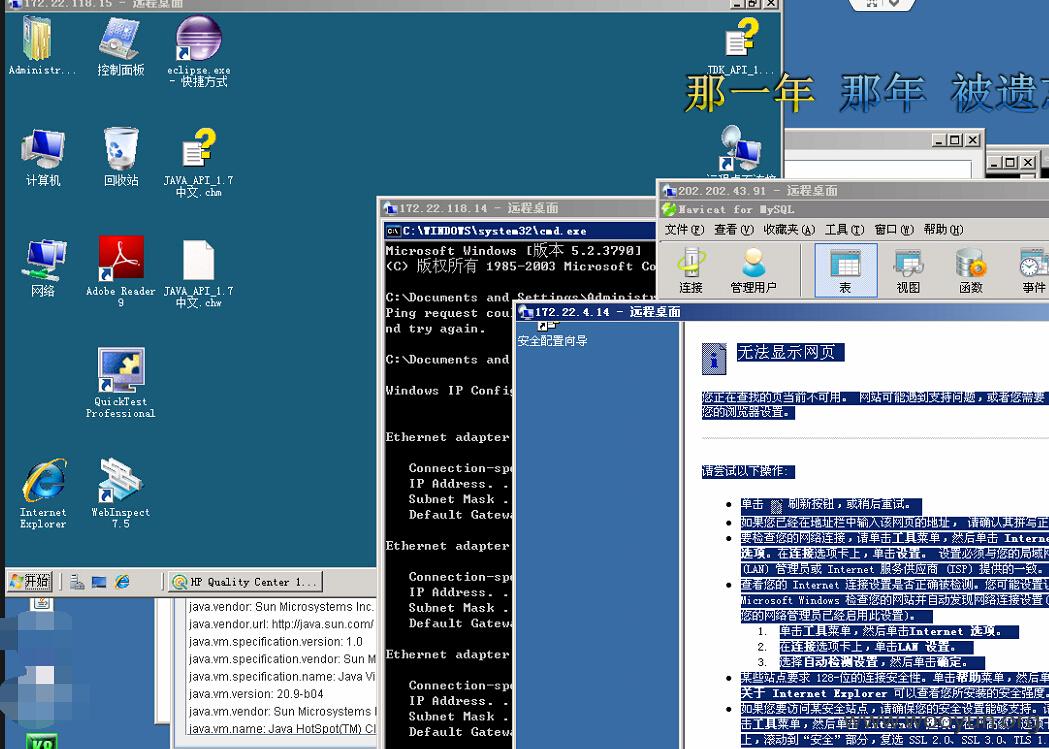Select the QuickTest Professional icon
The height and width of the screenshot is (749, 1049).
[120, 383]
